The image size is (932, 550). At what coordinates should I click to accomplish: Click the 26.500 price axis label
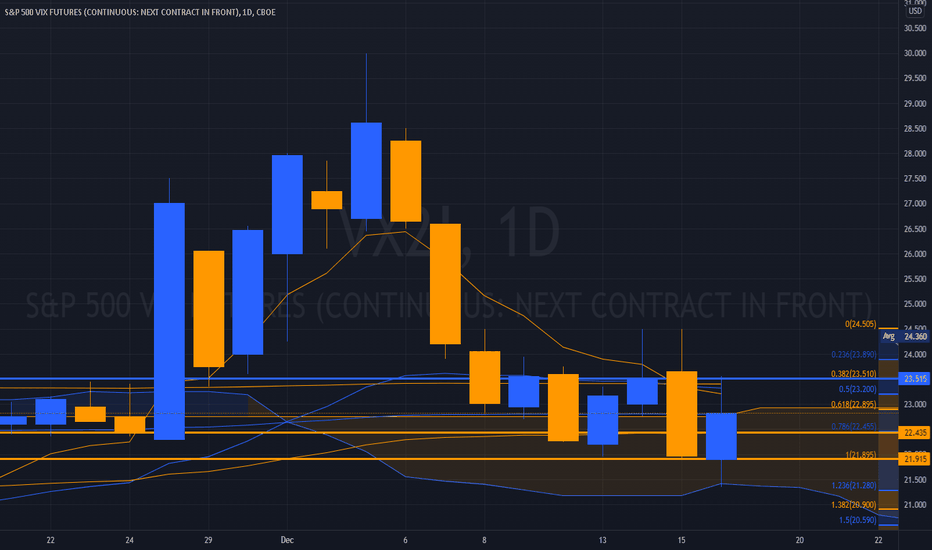click(x=915, y=229)
